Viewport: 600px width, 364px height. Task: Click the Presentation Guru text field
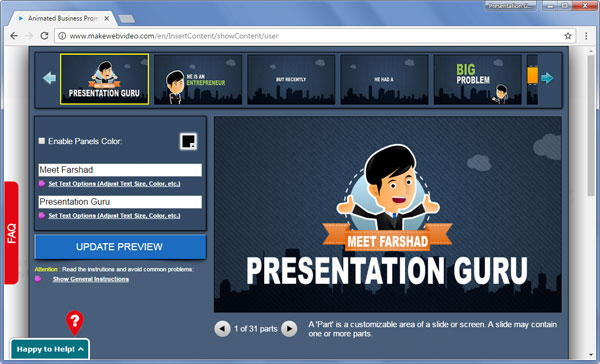click(120, 202)
